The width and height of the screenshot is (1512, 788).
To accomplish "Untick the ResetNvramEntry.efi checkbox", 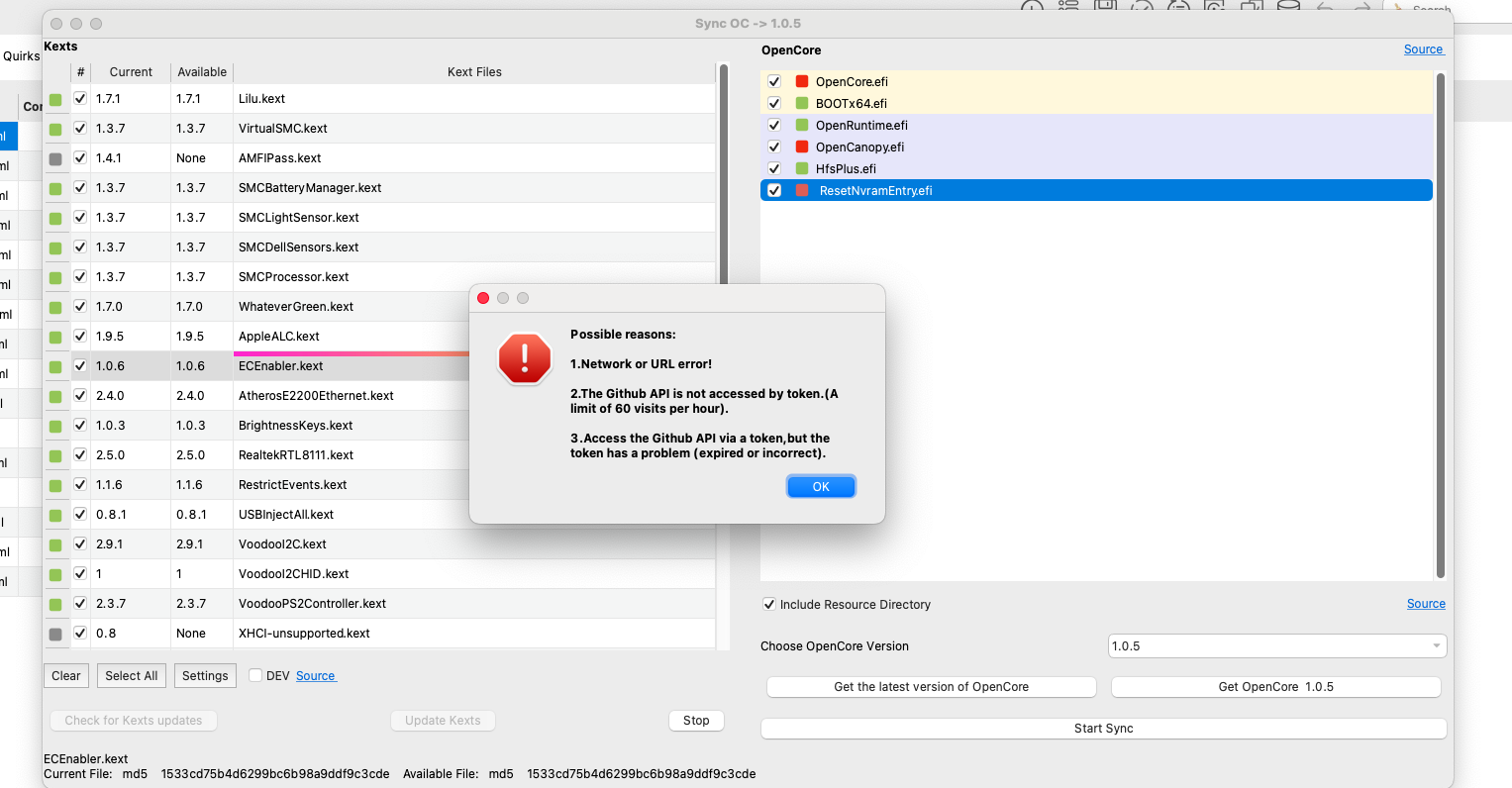I will 774,191.
